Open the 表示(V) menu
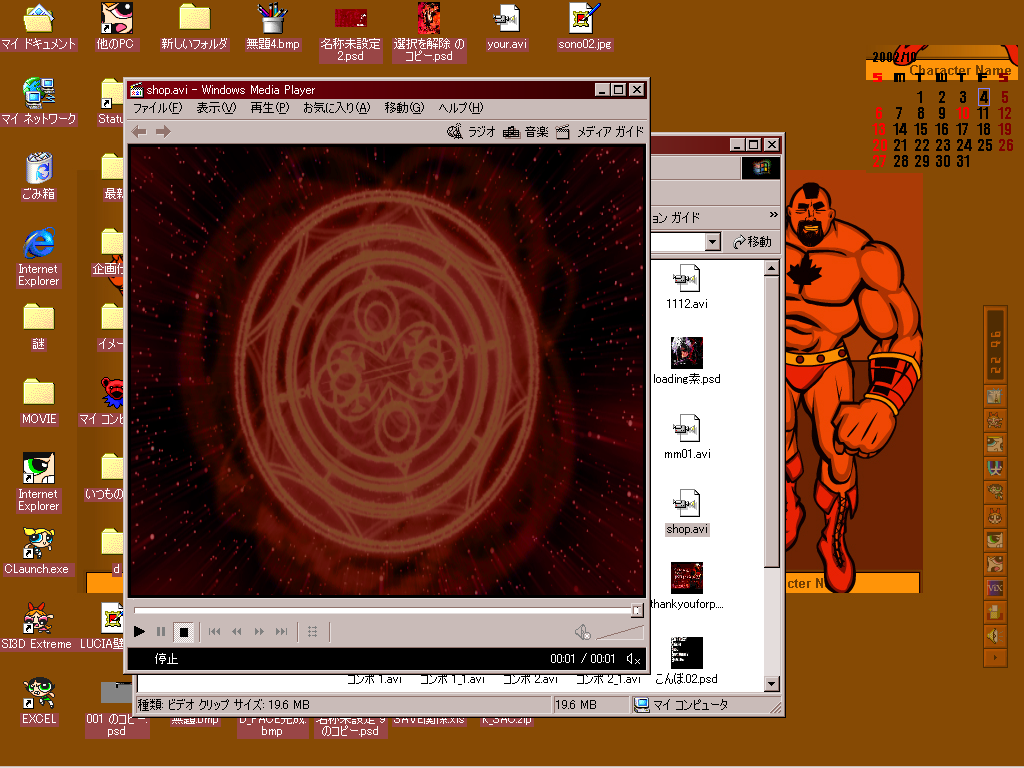The image size is (1024, 768). [216, 108]
